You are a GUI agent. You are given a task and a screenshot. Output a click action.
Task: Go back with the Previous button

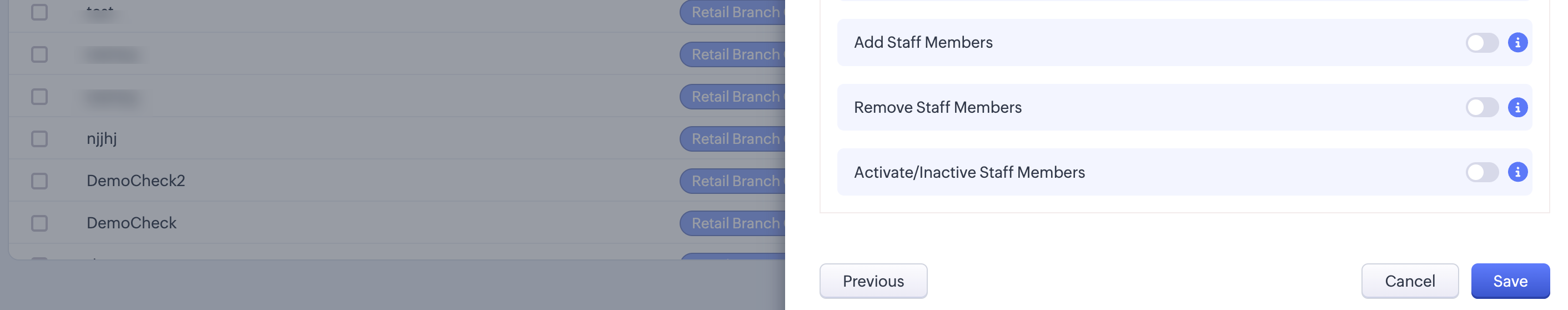tap(873, 281)
